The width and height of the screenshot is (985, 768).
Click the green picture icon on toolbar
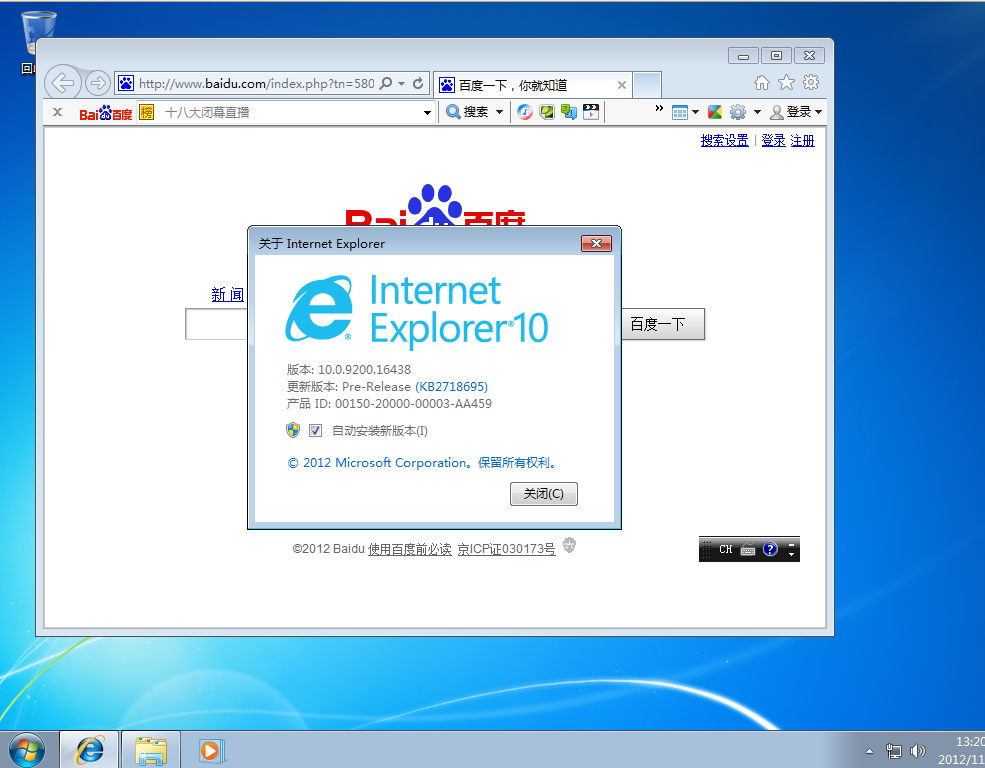click(x=547, y=112)
